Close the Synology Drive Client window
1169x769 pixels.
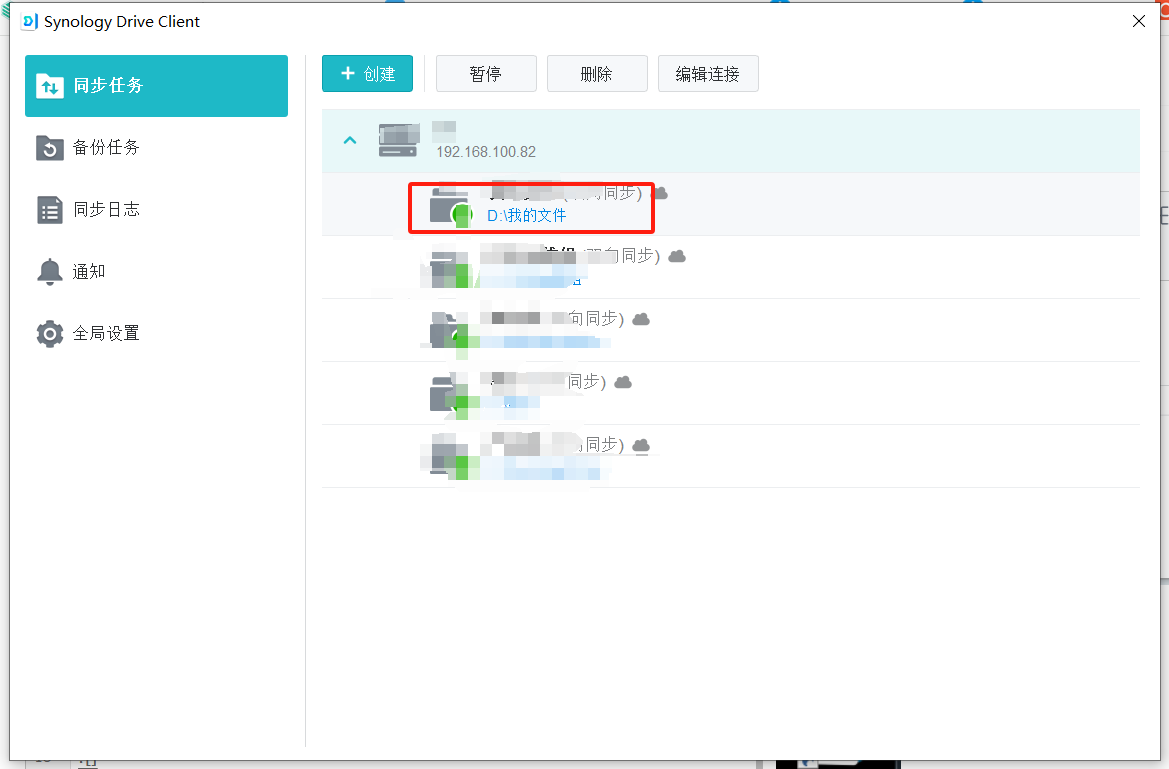click(1138, 21)
